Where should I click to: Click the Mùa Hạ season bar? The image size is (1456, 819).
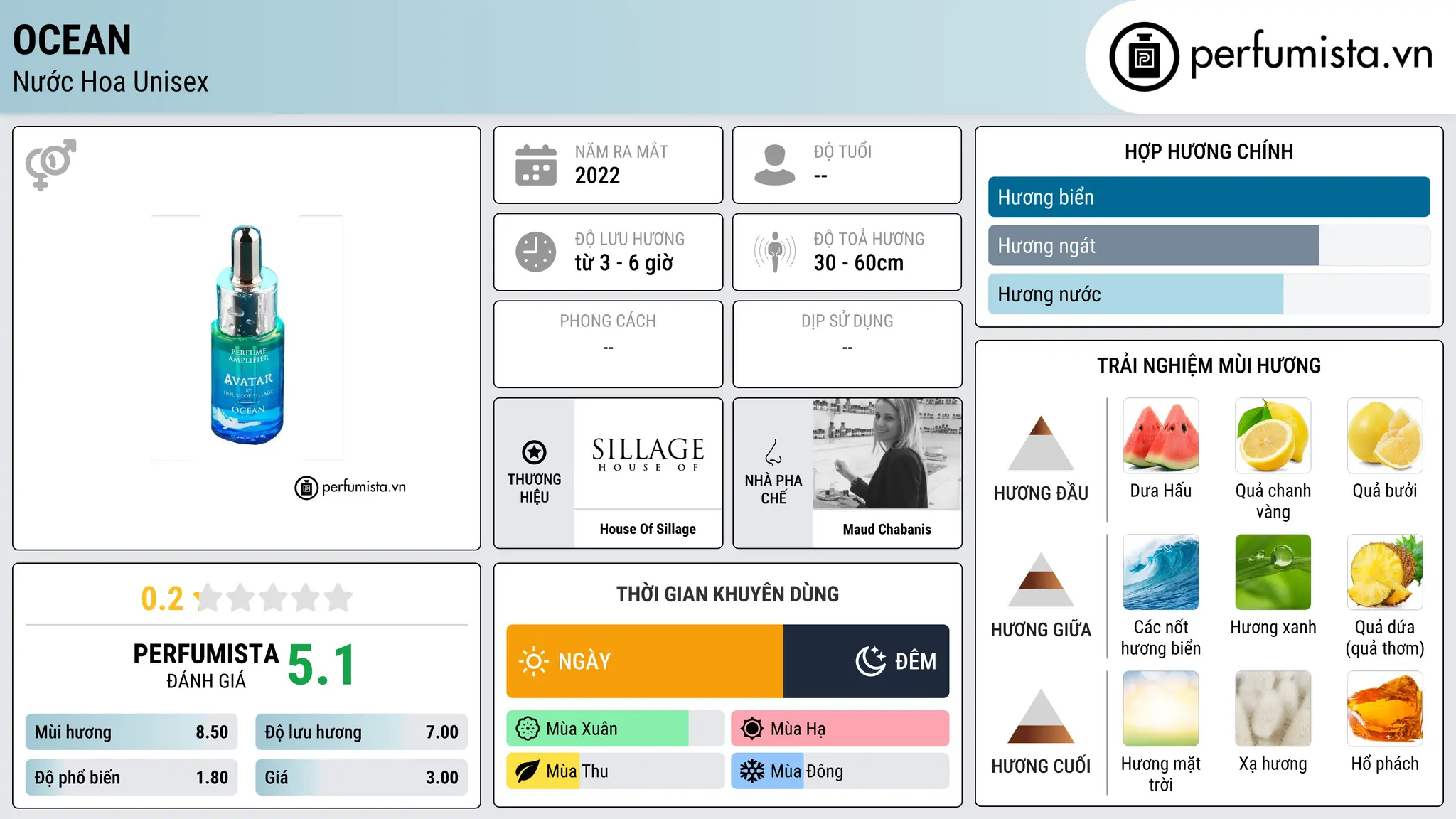pyautogui.click(x=840, y=729)
